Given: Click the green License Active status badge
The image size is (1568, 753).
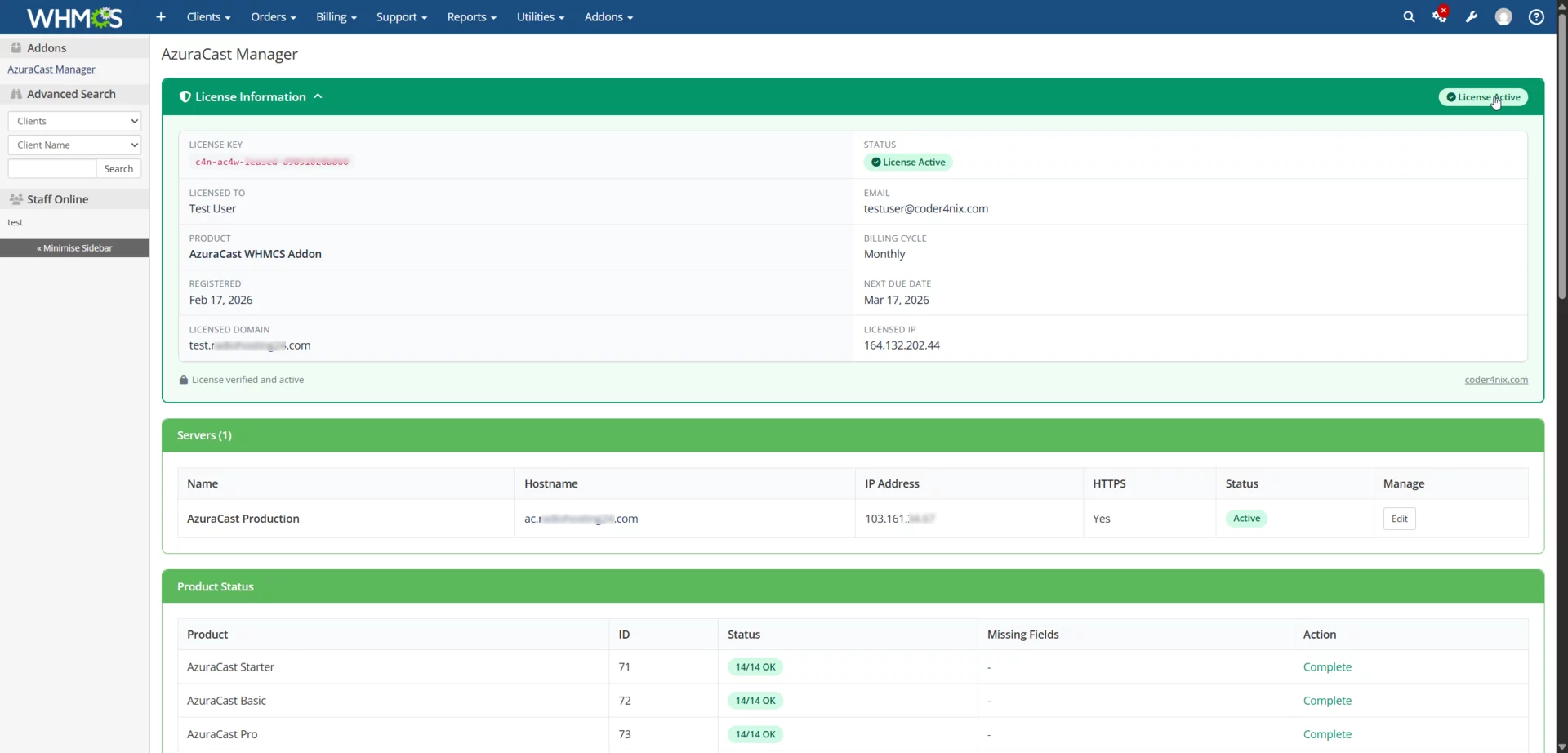Looking at the screenshot, I should [1482, 96].
